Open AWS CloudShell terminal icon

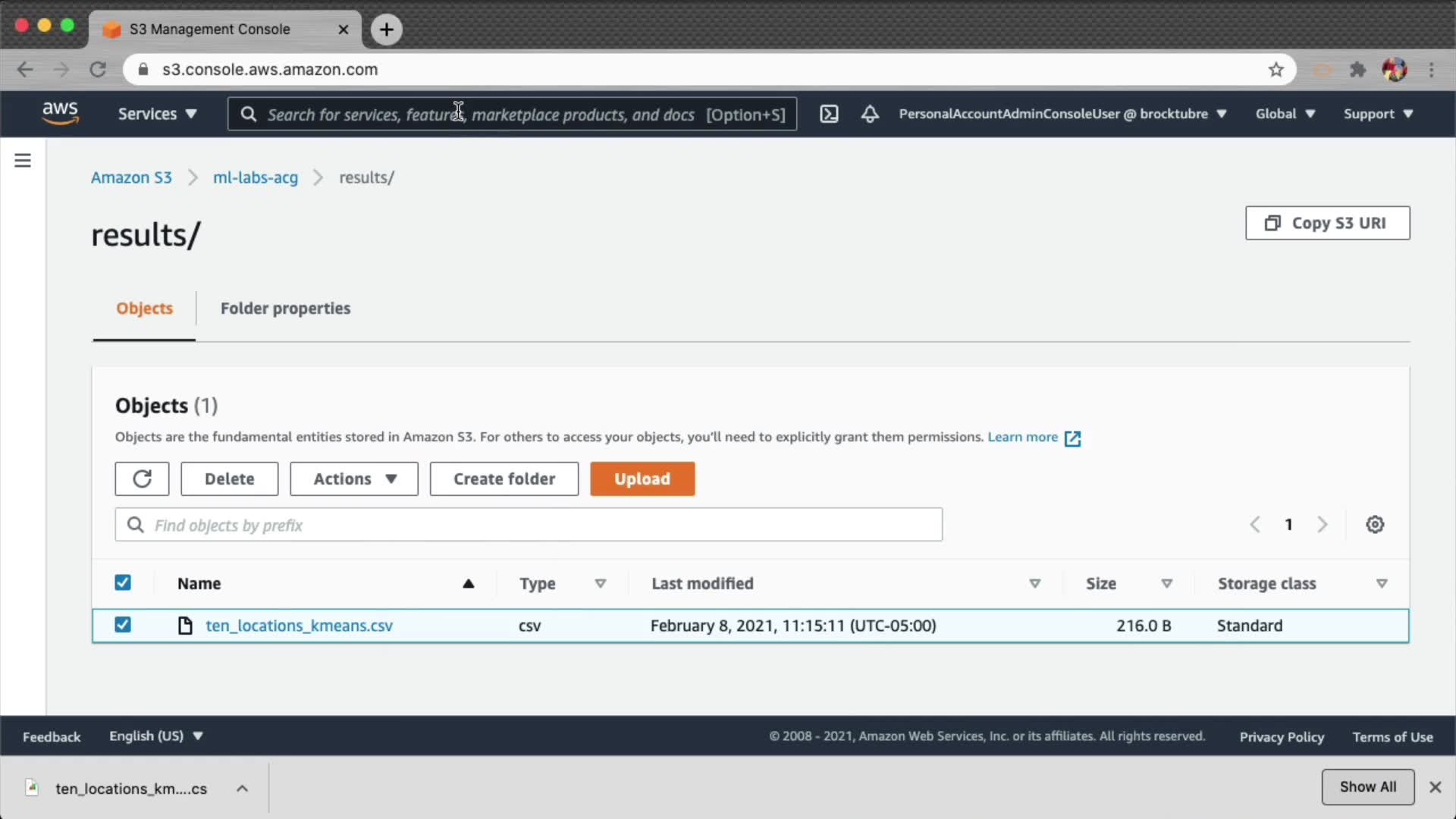(x=829, y=114)
